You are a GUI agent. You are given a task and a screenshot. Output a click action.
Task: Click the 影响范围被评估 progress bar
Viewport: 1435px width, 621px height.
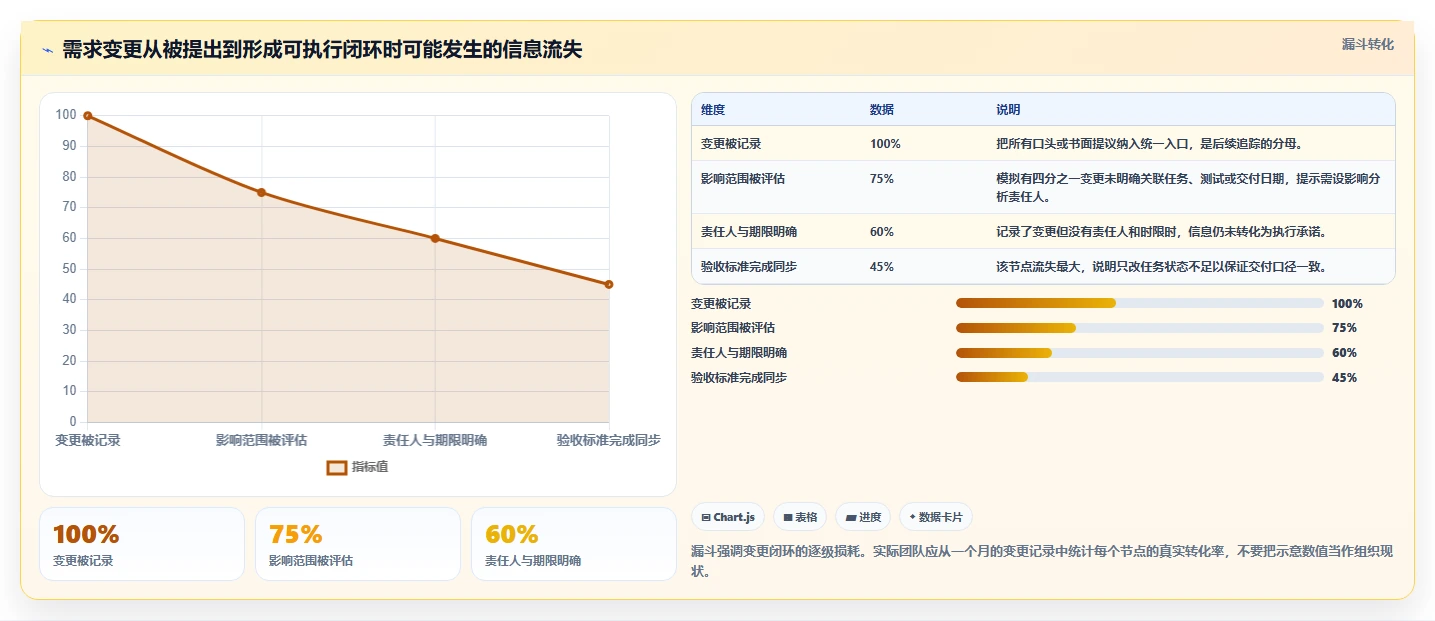coord(1140,328)
